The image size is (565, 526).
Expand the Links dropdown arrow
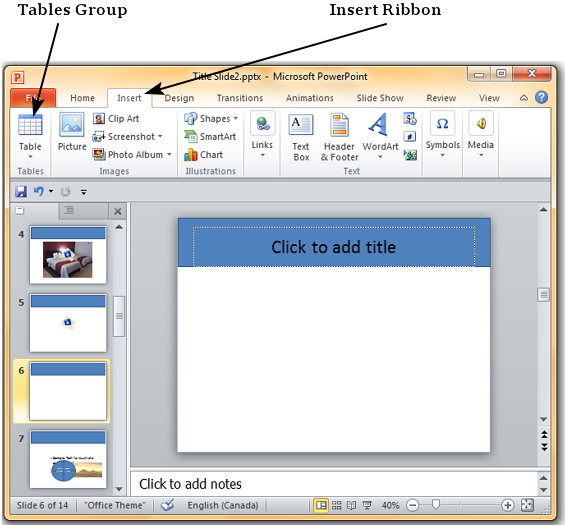(x=263, y=155)
